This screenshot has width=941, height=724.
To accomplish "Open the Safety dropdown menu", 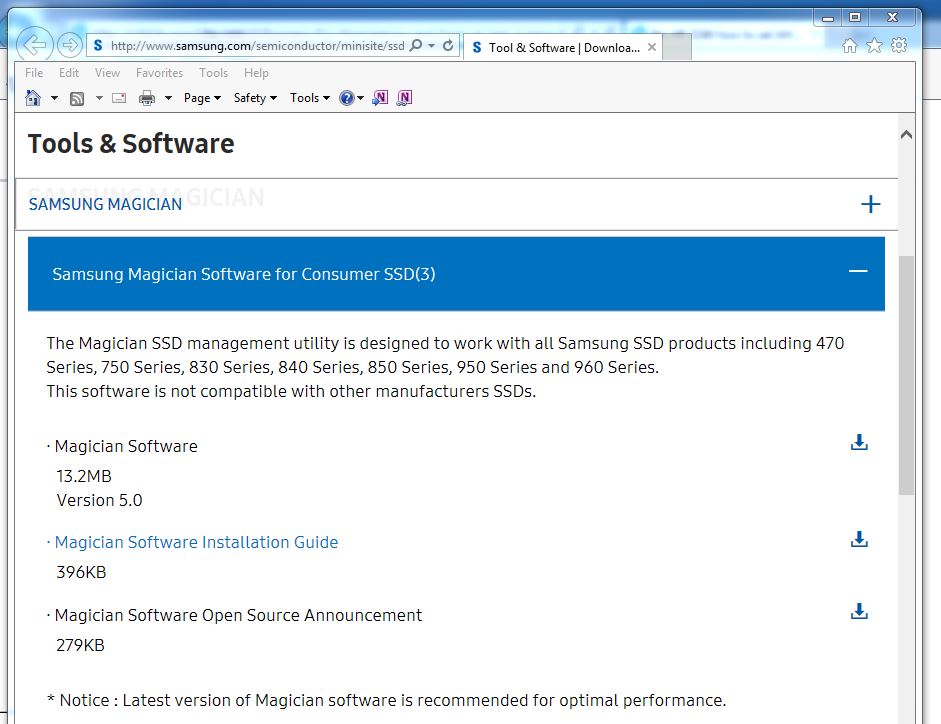I will 254,98.
